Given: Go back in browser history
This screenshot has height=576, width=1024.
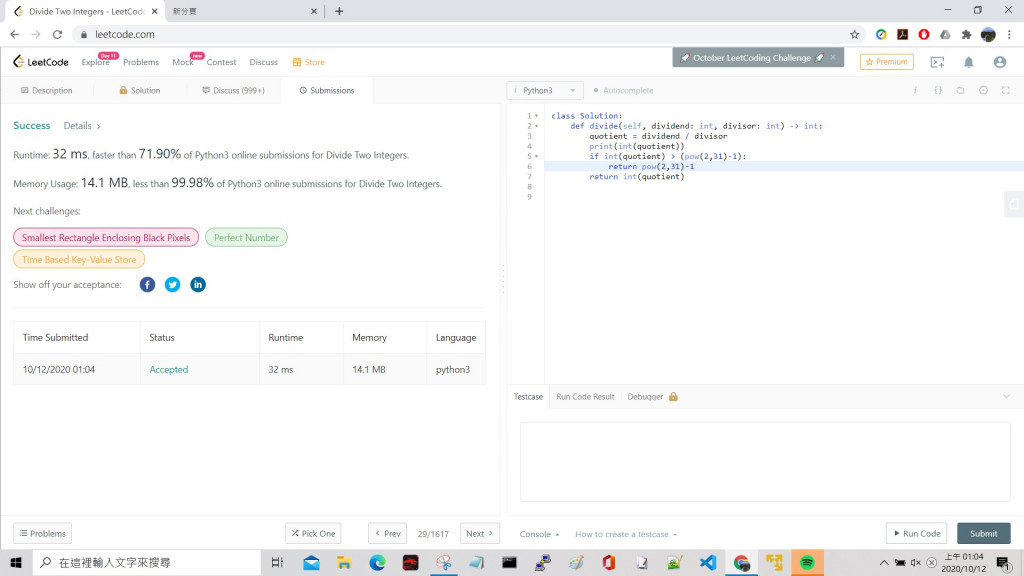Looking at the screenshot, I should (14, 35).
